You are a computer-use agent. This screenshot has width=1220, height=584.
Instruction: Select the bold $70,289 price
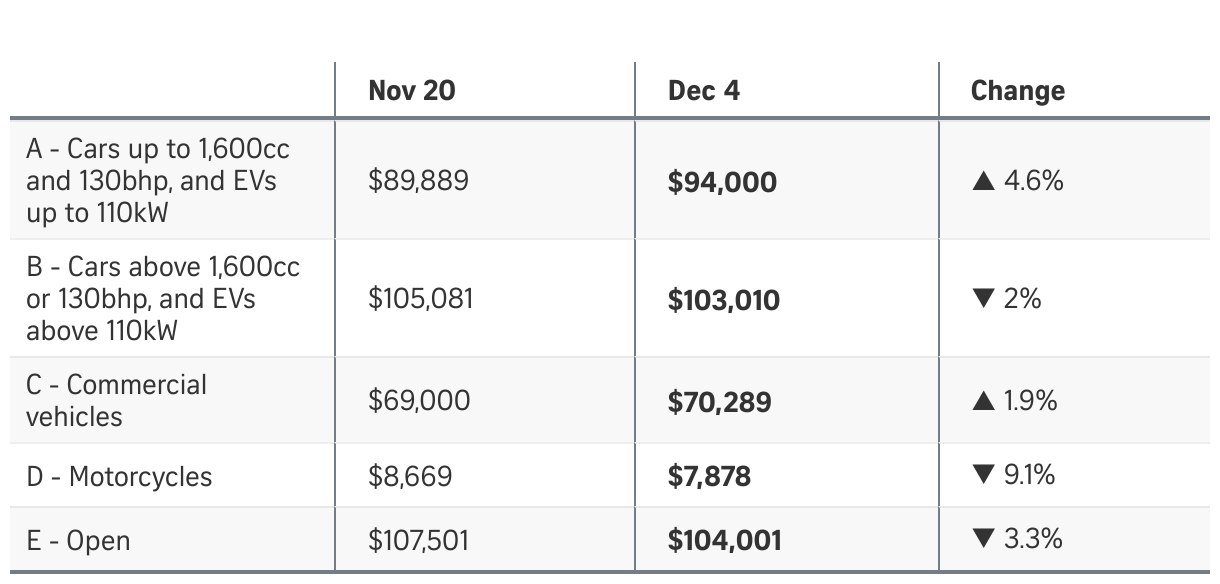point(719,403)
